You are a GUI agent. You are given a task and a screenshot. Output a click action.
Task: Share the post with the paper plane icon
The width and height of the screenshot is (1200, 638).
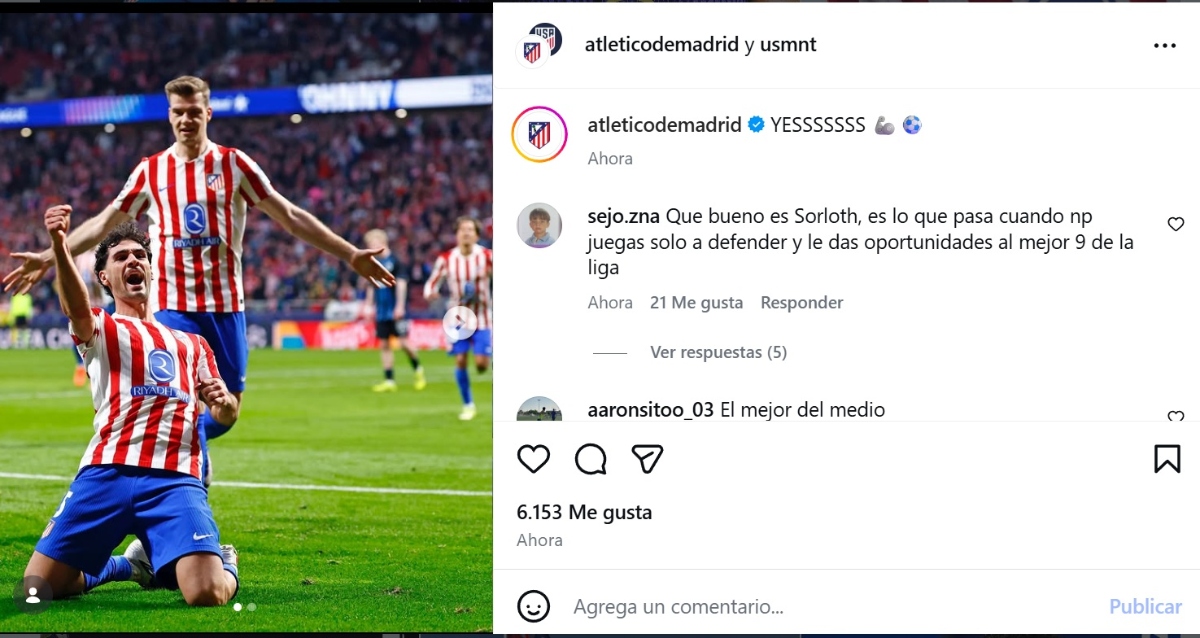pyautogui.click(x=648, y=459)
